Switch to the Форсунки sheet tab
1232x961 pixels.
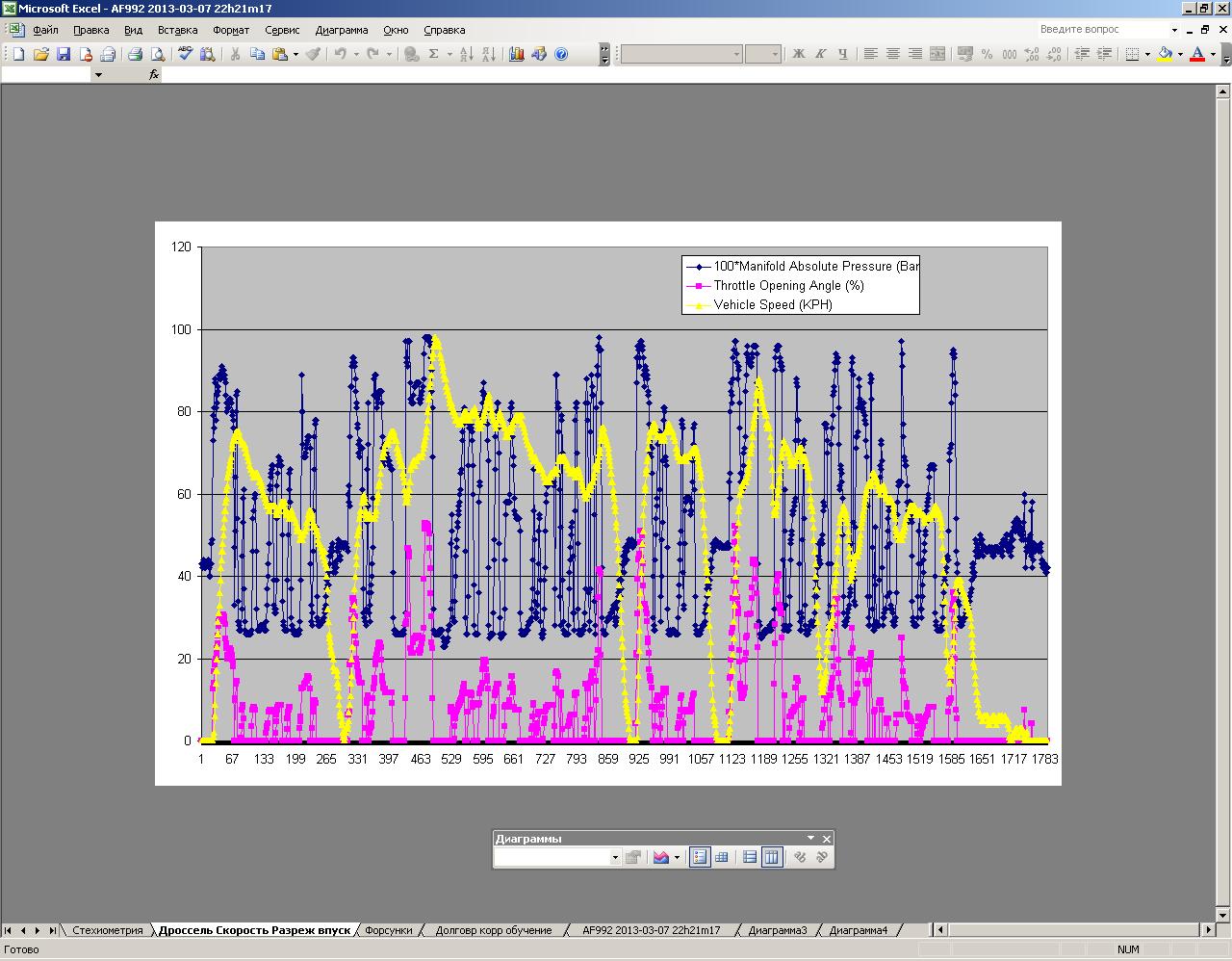tap(388, 930)
